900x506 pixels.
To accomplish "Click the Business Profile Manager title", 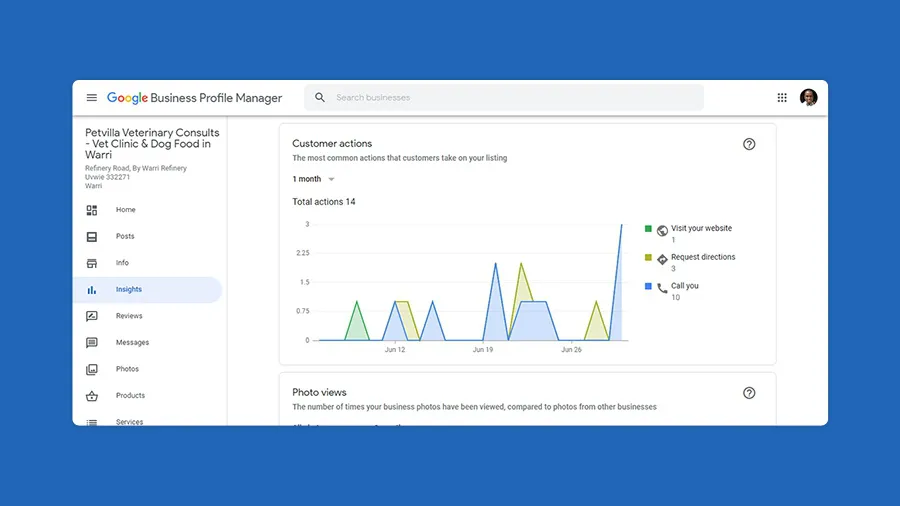I will point(216,98).
